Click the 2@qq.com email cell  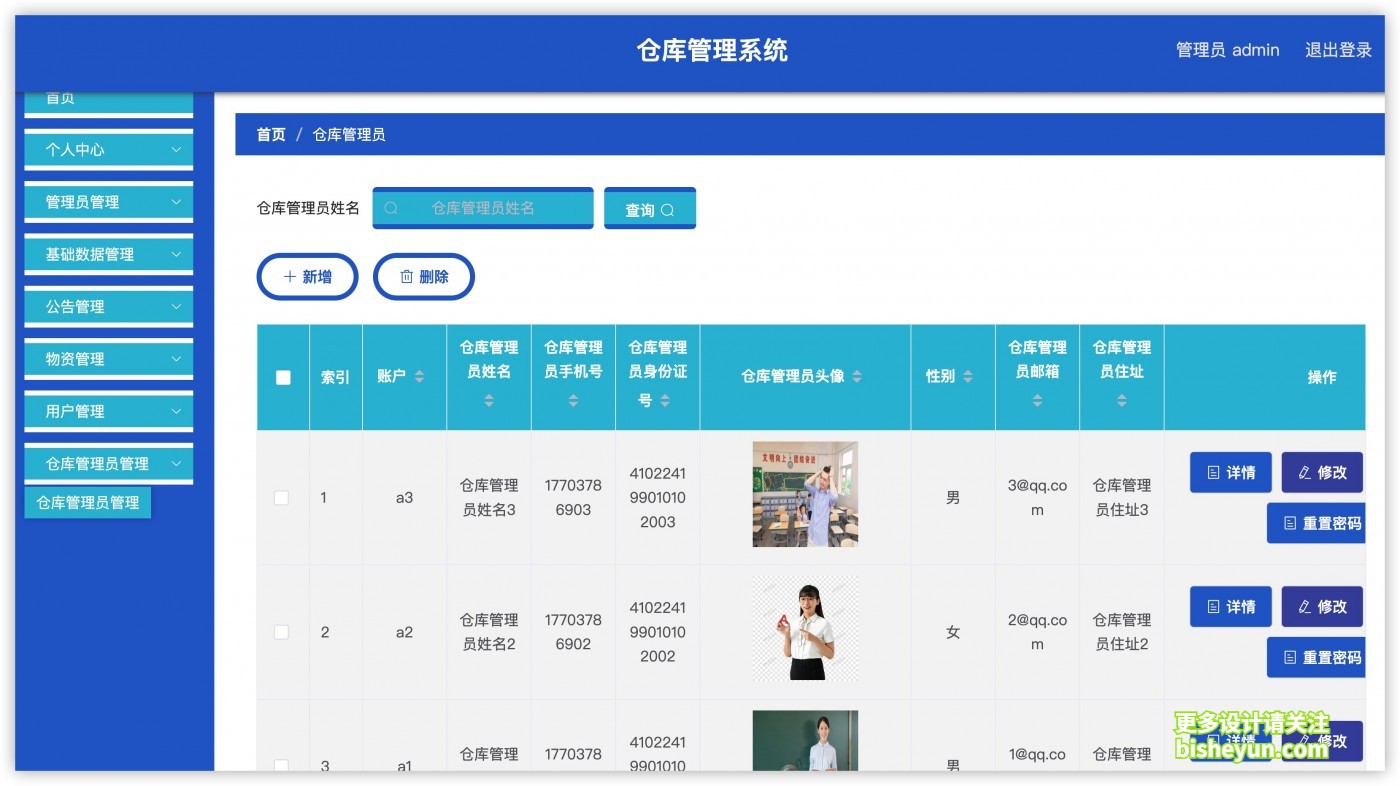coord(1037,632)
